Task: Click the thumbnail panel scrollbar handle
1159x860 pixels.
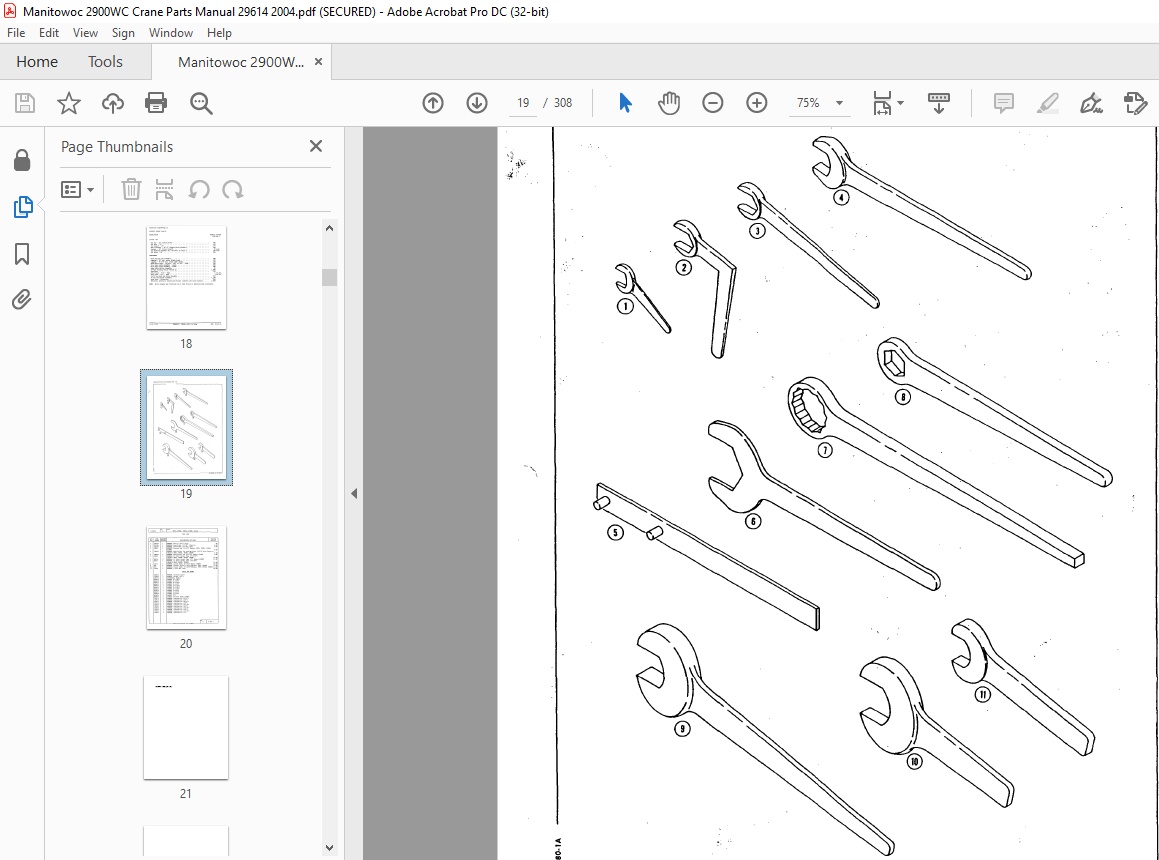Action: (330, 277)
